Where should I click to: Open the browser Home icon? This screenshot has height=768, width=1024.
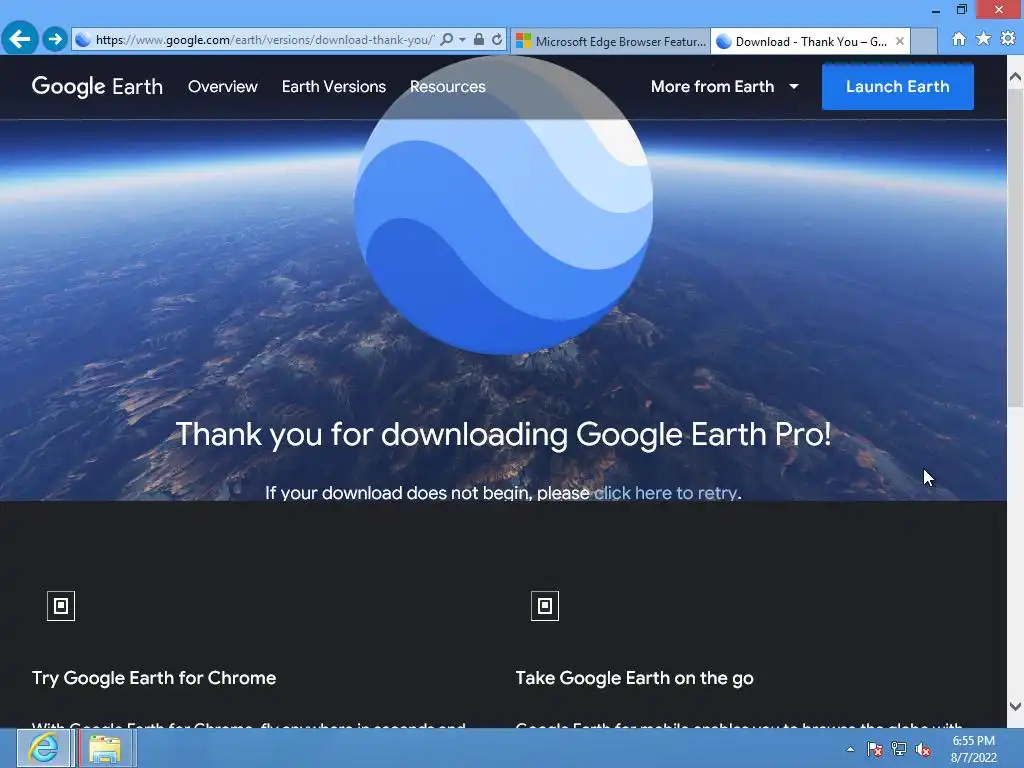coord(959,39)
